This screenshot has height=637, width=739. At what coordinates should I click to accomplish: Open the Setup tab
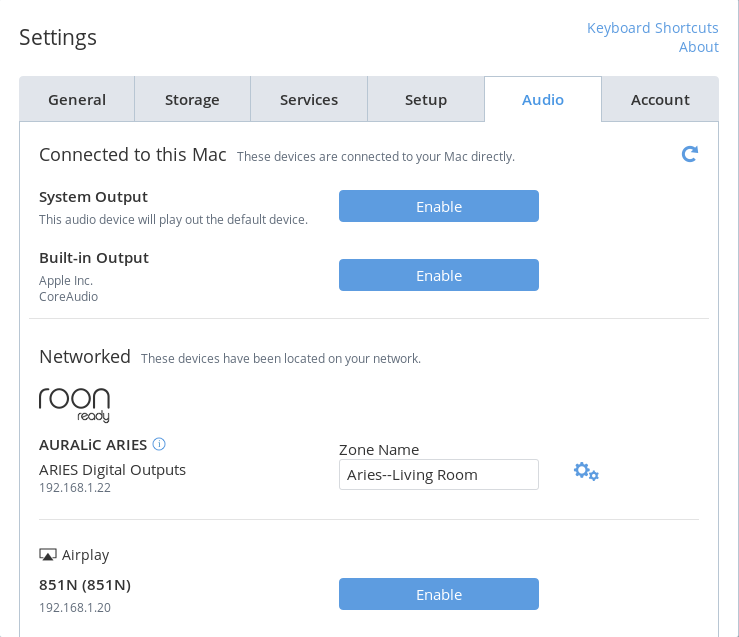tap(426, 100)
